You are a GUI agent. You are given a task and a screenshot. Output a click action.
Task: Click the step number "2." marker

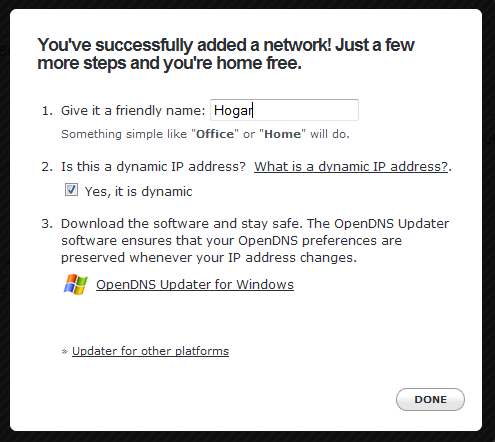click(x=47, y=166)
